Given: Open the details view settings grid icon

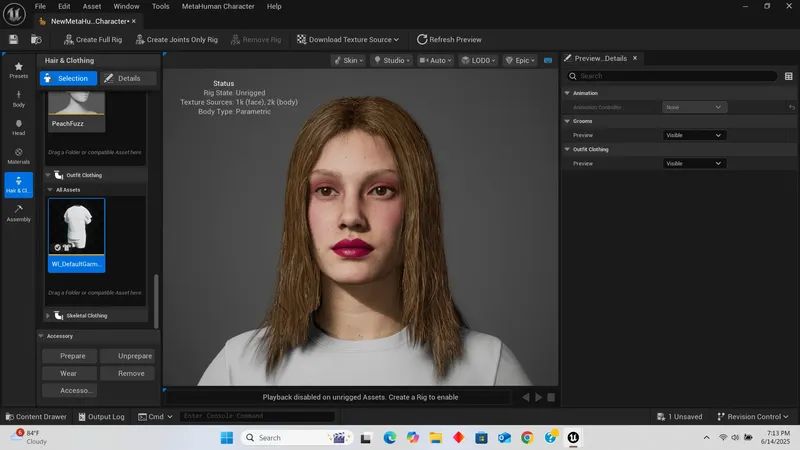Looking at the screenshot, I should (788, 76).
